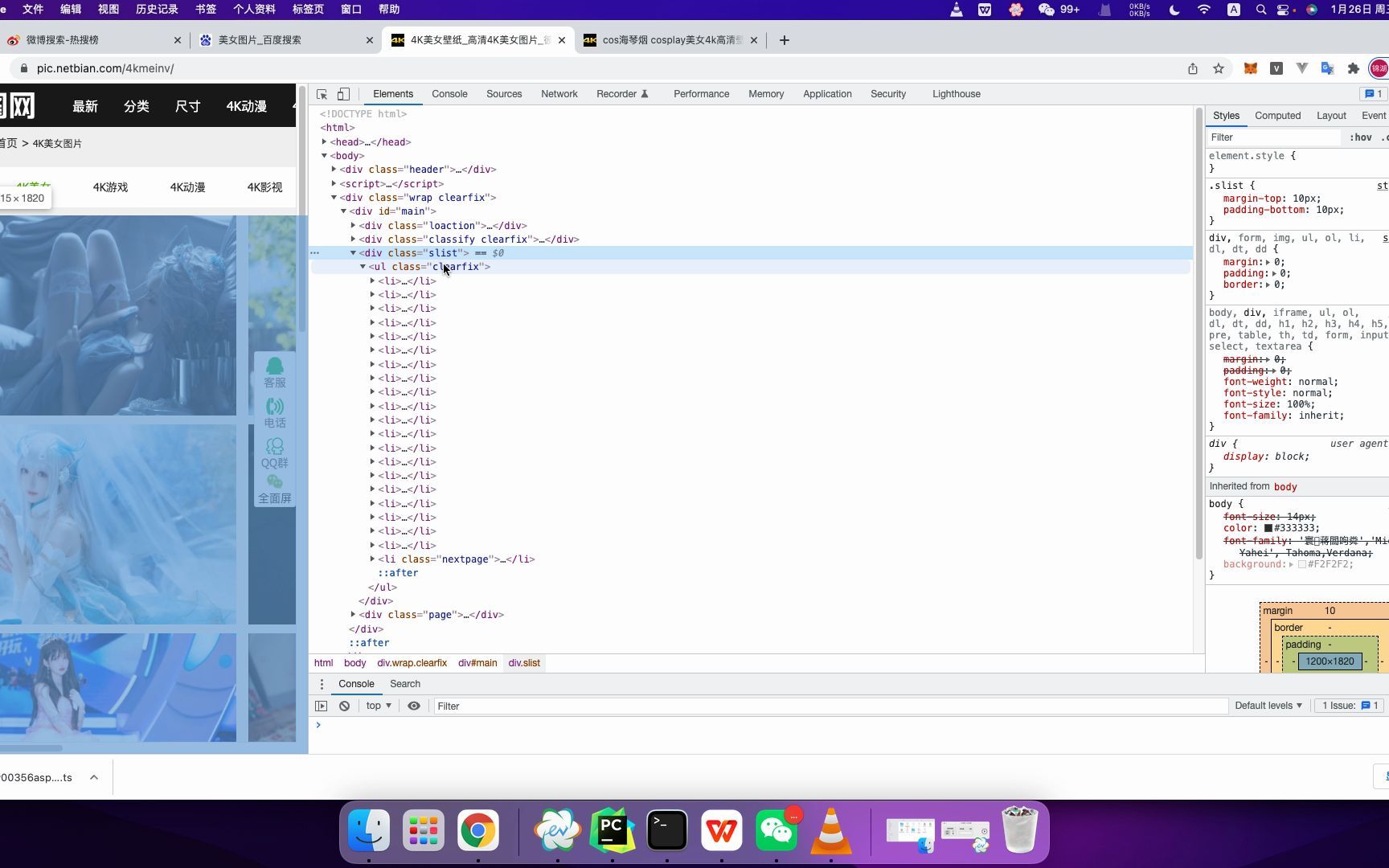This screenshot has width=1389, height=868.
Task: Bookmark this page with the star icon
Action: pos(1219,68)
